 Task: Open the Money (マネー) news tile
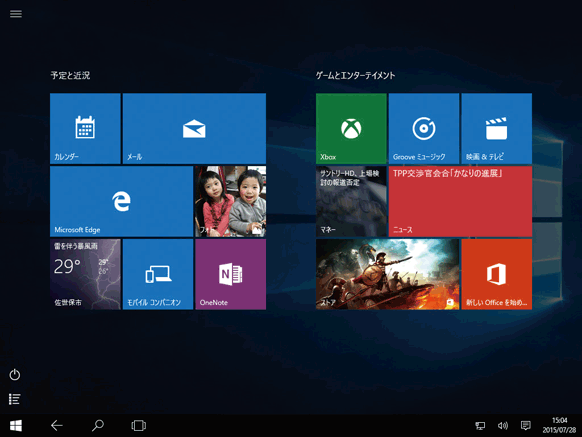(351, 201)
